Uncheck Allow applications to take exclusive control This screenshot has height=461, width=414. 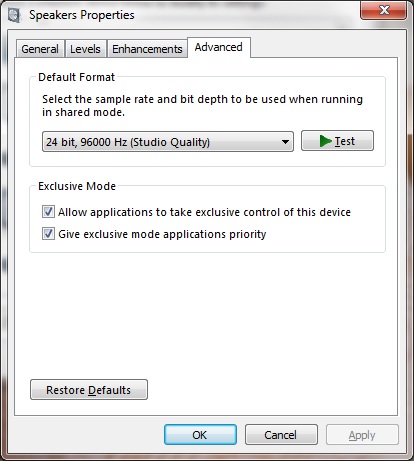(x=48, y=212)
